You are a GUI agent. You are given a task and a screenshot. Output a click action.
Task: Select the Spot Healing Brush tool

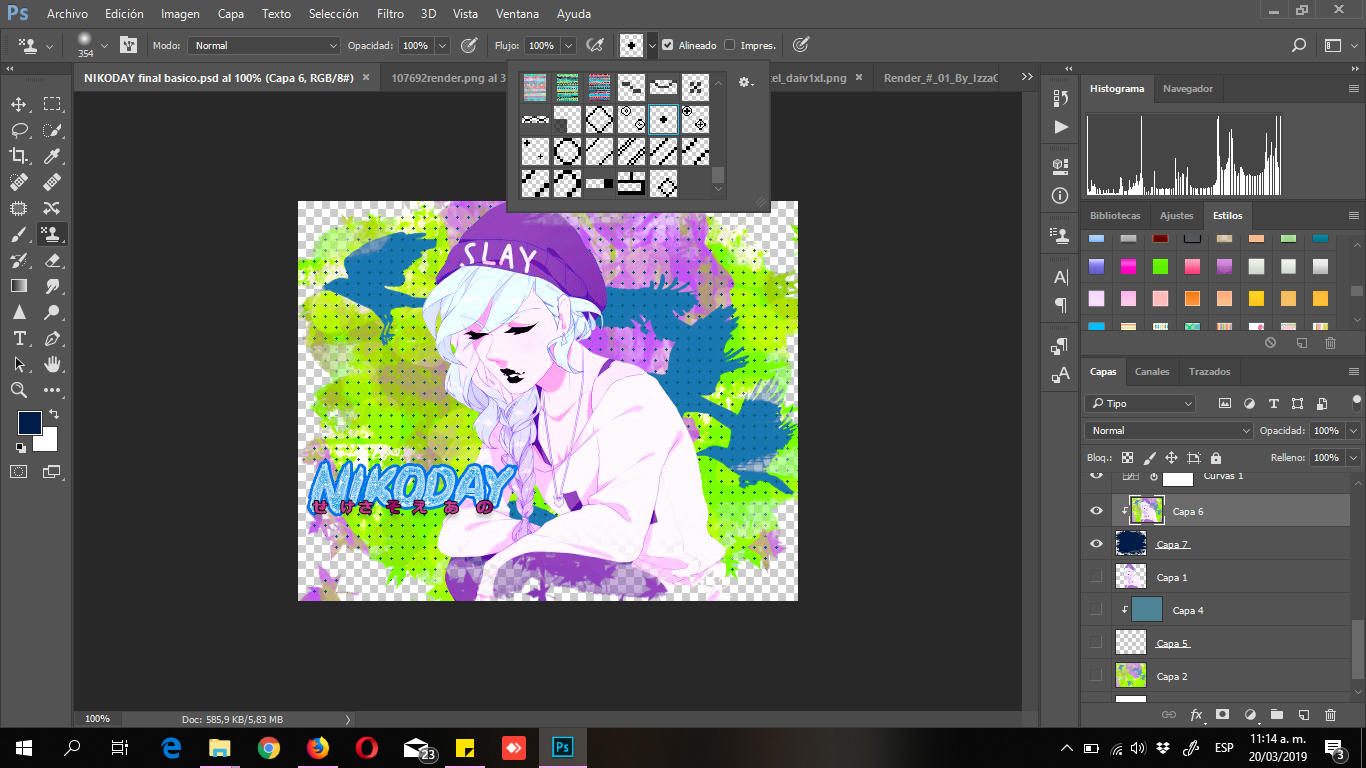[19, 182]
